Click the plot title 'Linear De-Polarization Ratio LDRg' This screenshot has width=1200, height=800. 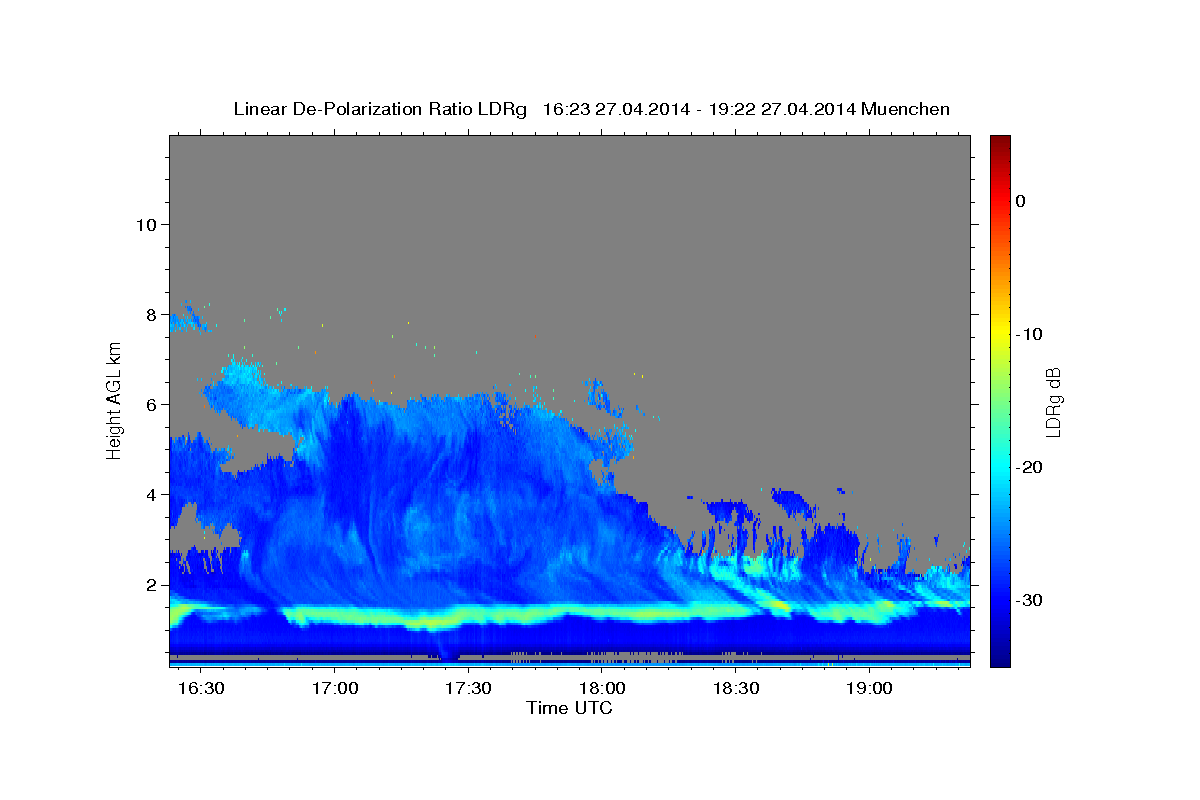380,109
